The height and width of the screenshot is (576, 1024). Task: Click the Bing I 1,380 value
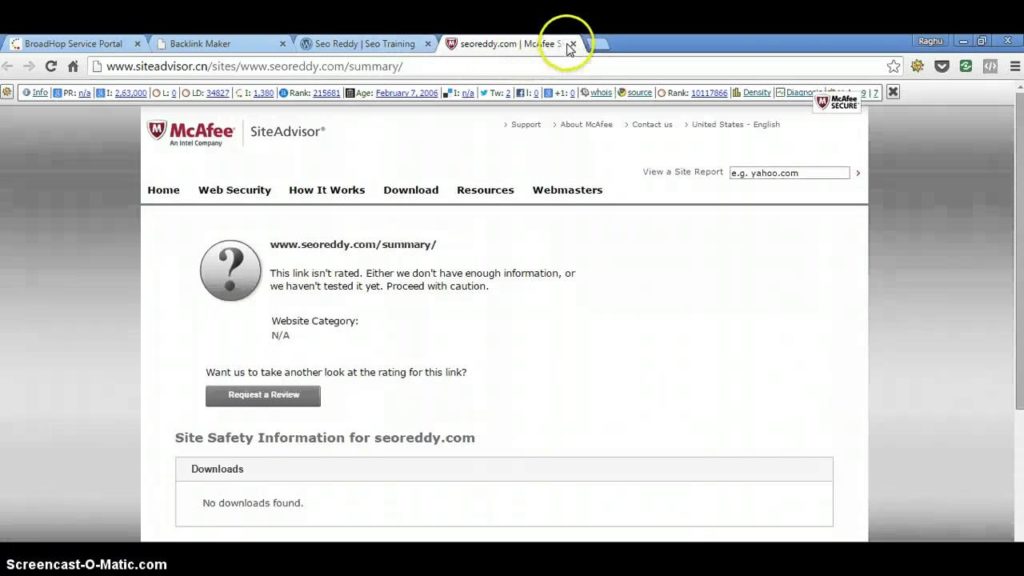point(263,93)
